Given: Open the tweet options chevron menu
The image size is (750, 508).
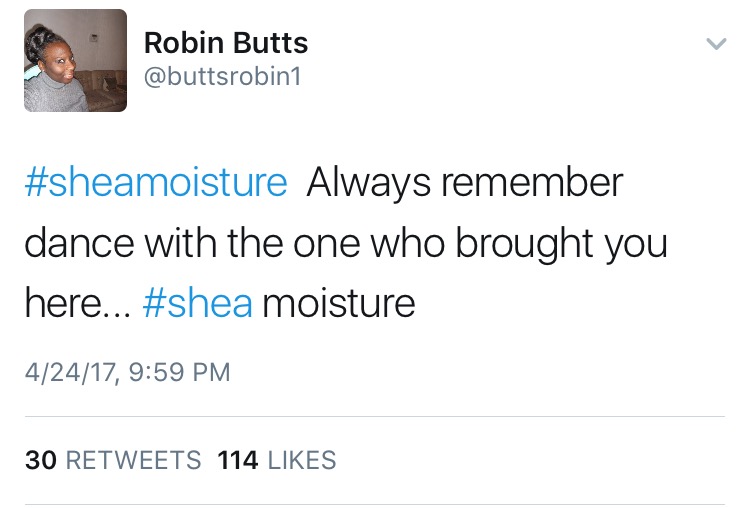Looking at the screenshot, I should tap(715, 44).
